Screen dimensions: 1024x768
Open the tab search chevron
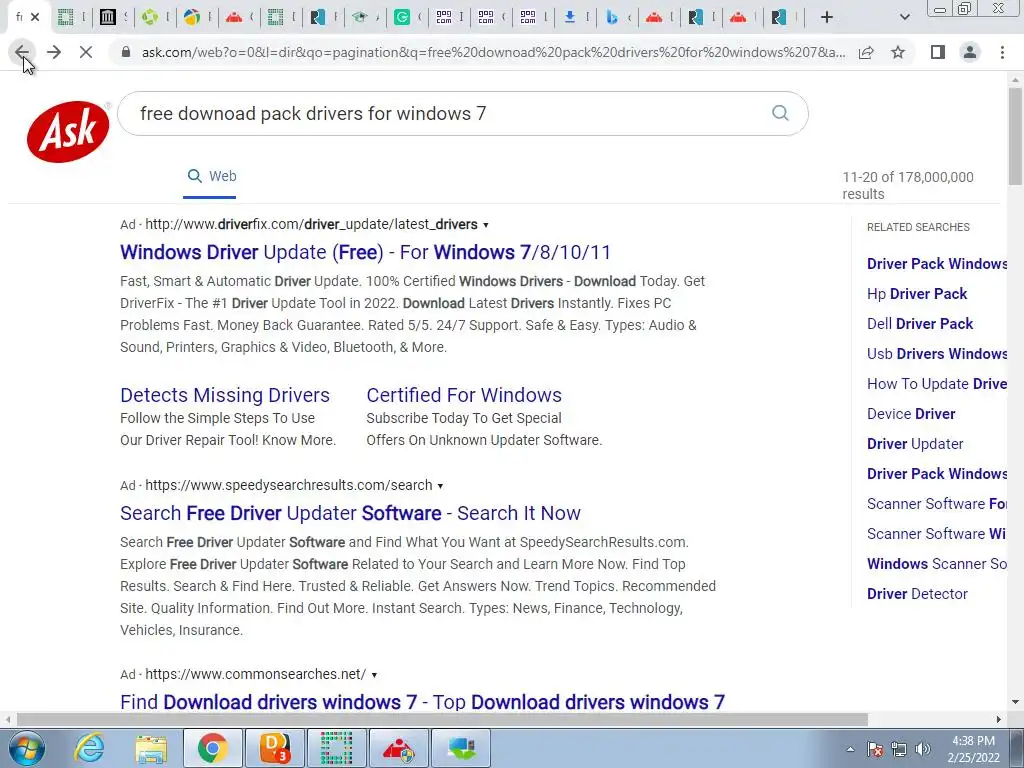pos(904,18)
